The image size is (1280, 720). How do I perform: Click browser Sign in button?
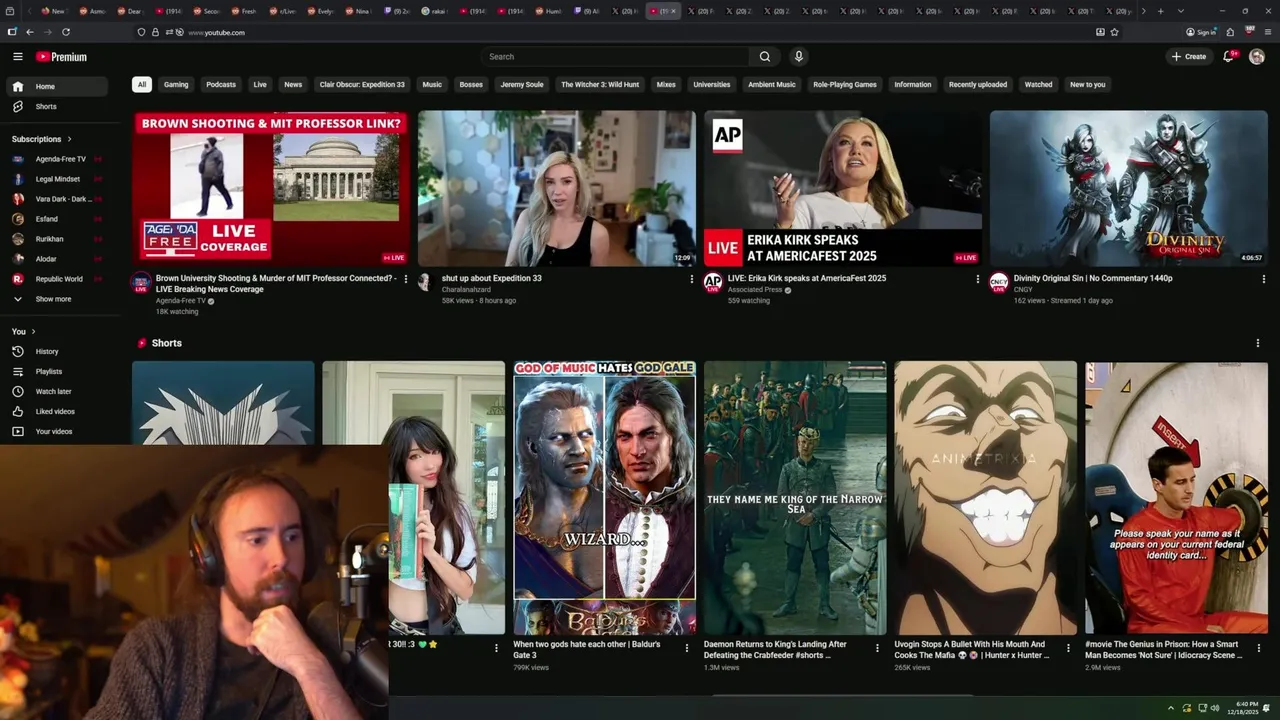click(1201, 32)
